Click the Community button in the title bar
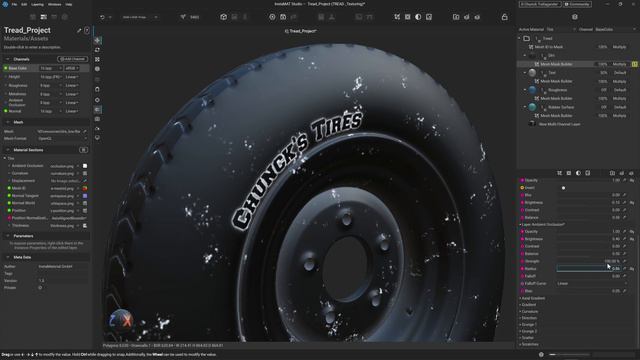 pyautogui.click(x=578, y=4)
